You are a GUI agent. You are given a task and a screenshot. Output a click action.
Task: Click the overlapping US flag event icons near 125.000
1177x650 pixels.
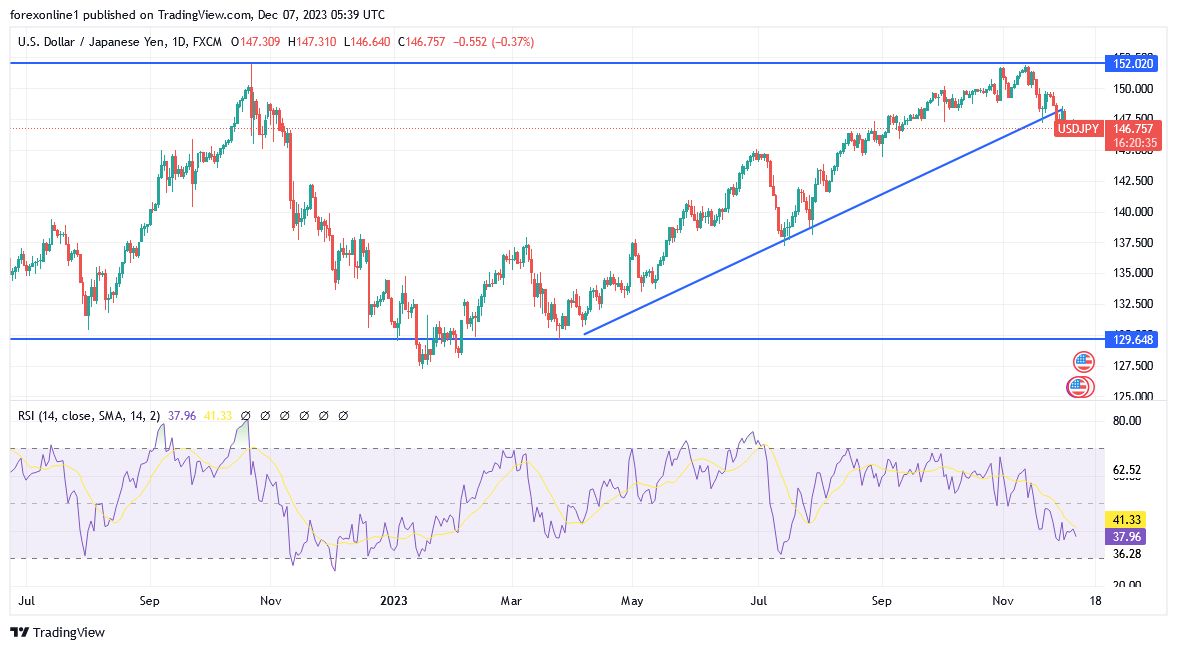(x=1080, y=387)
